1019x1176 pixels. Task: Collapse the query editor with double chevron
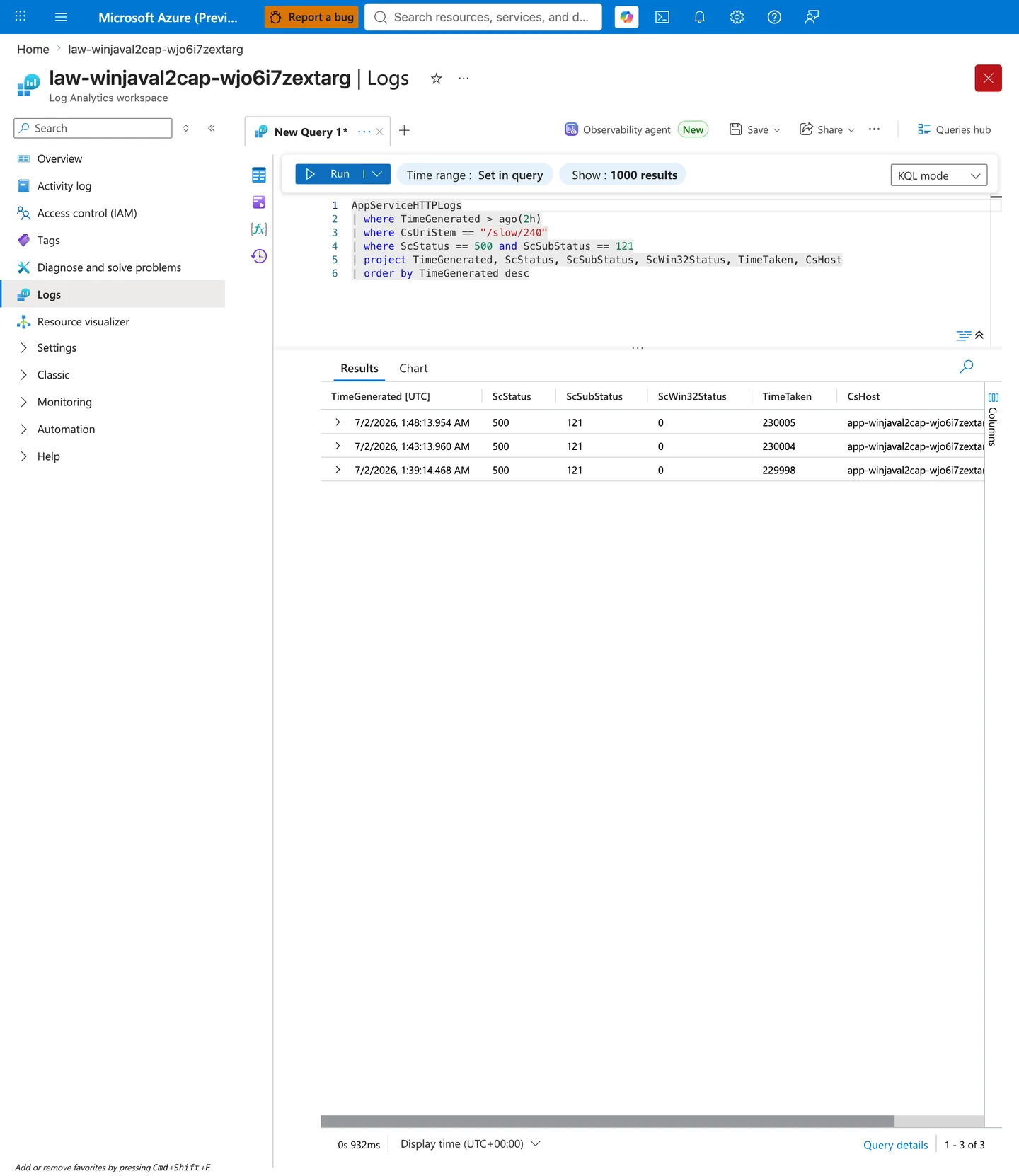point(979,335)
